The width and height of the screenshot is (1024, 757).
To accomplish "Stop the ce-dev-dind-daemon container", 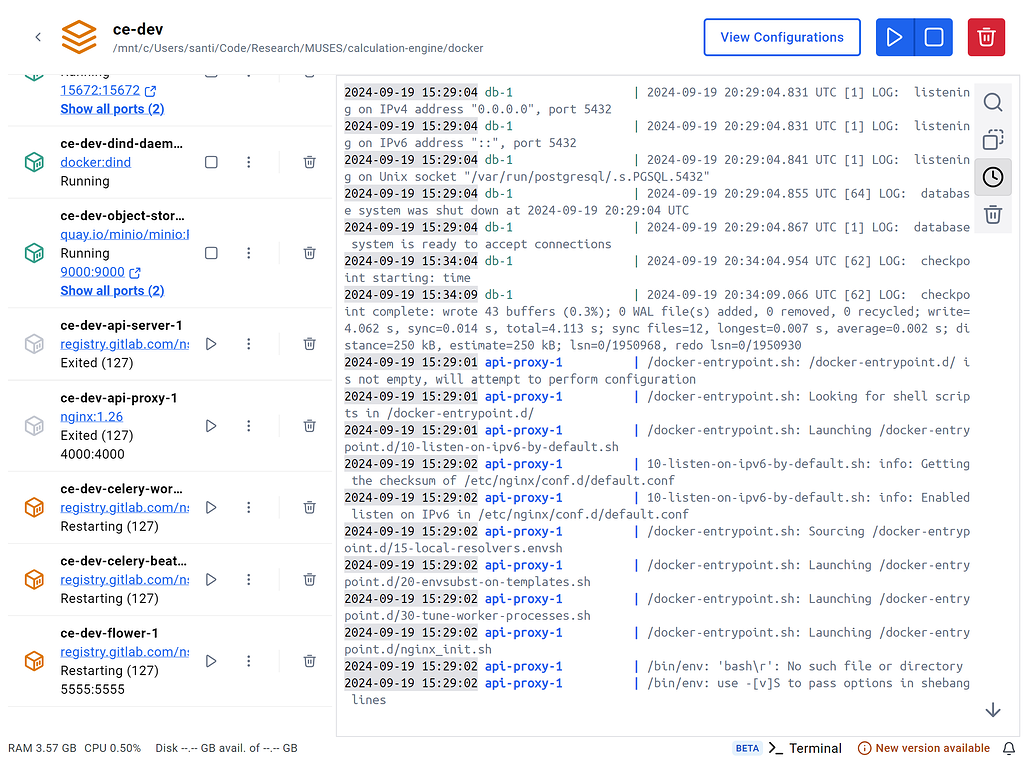I will (x=211, y=162).
